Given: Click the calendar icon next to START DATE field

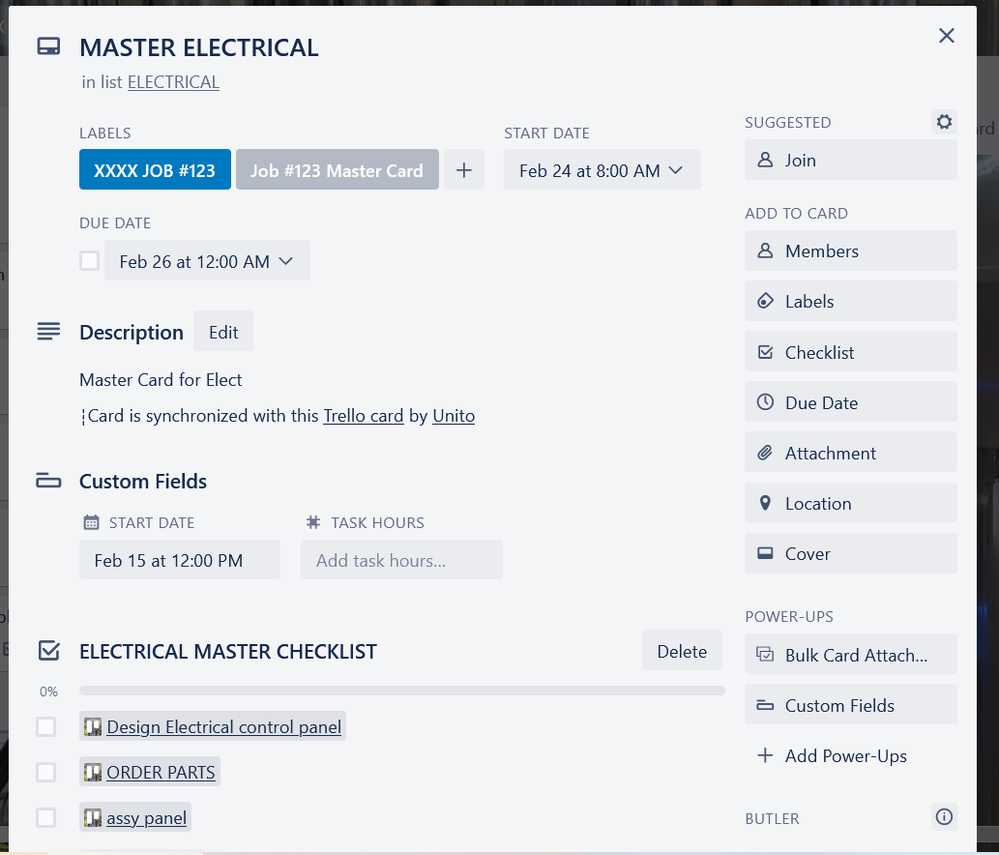Looking at the screenshot, I should tap(91, 522).
